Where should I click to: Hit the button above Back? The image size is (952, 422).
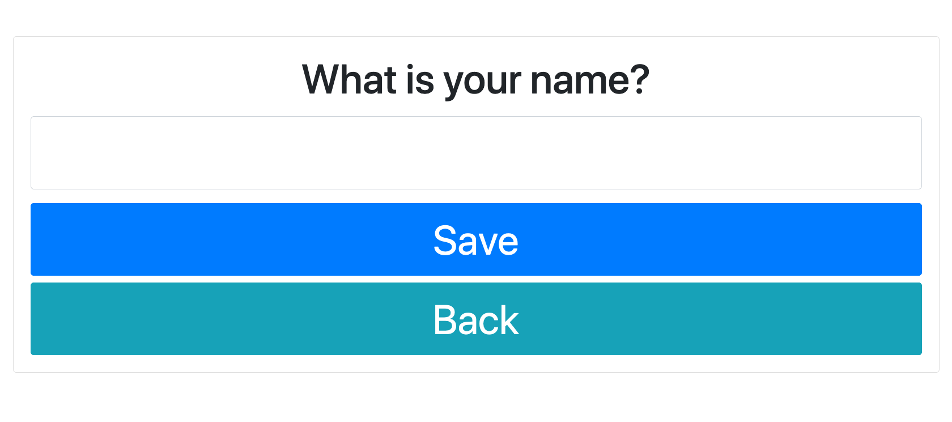coord(475,240)
